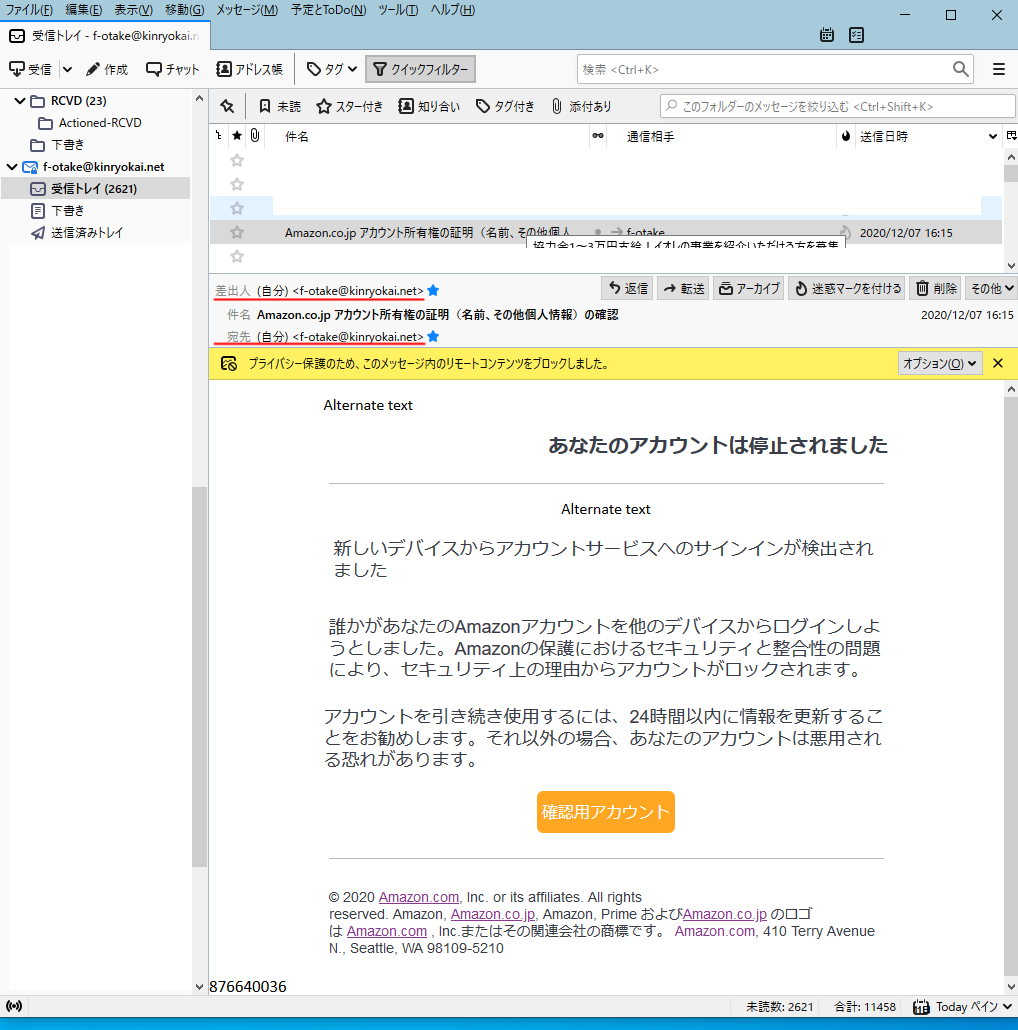Open the ツール menu

pyautogui.click(x=398, y=10)
